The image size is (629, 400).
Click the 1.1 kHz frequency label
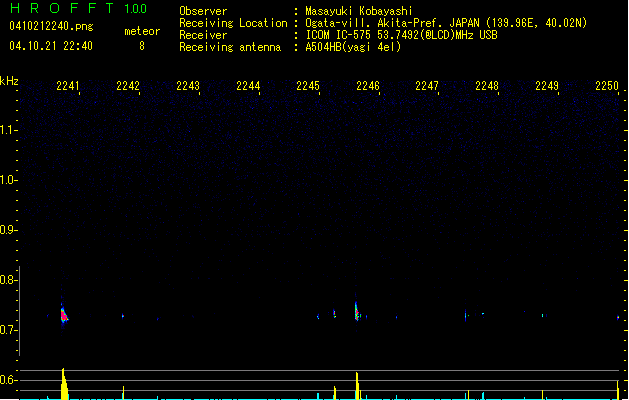tap(8, 130)
